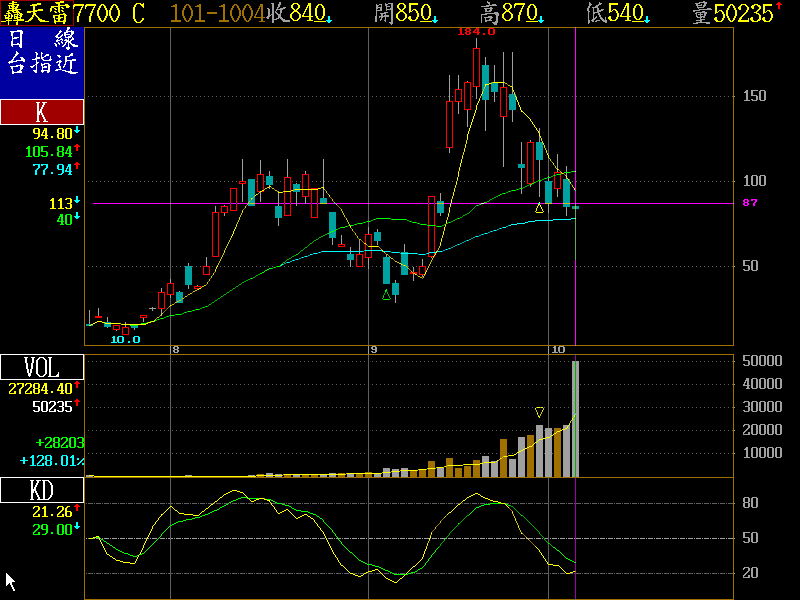
Task: Open the 日線 period selector box
Action: (x=42, y=41)
